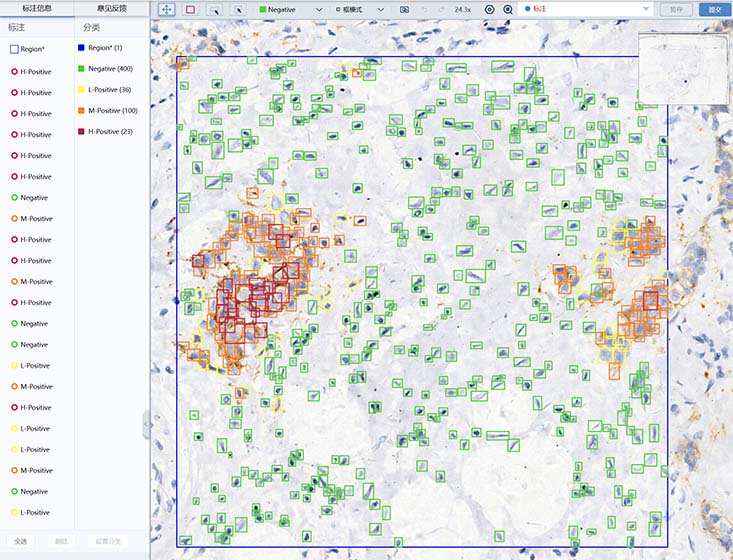The image size is (733, 560).
Task: Click the redo arrow icon
Action: coord(441,9)
